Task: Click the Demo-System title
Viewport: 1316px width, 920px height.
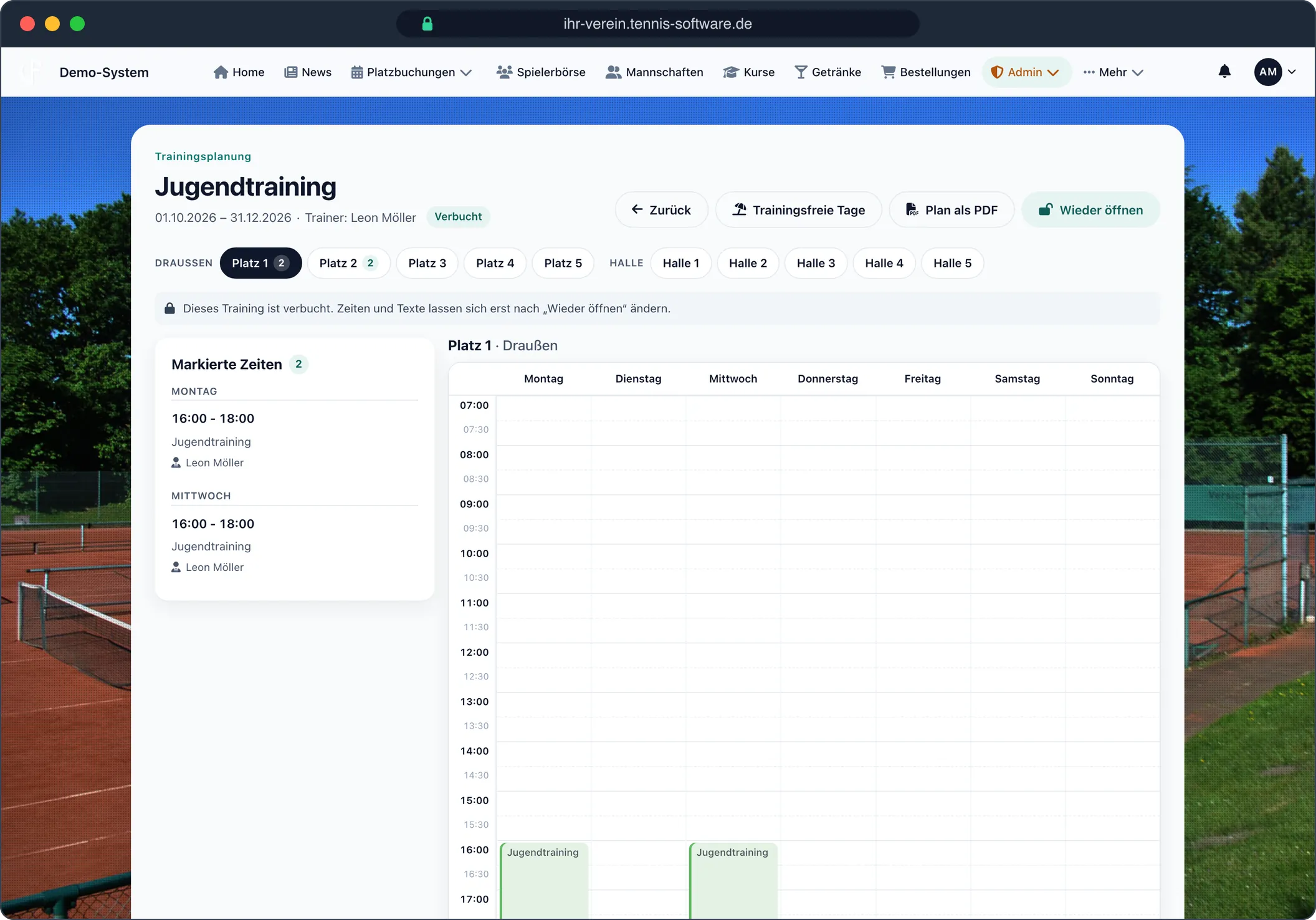Action: pos(104,72)
